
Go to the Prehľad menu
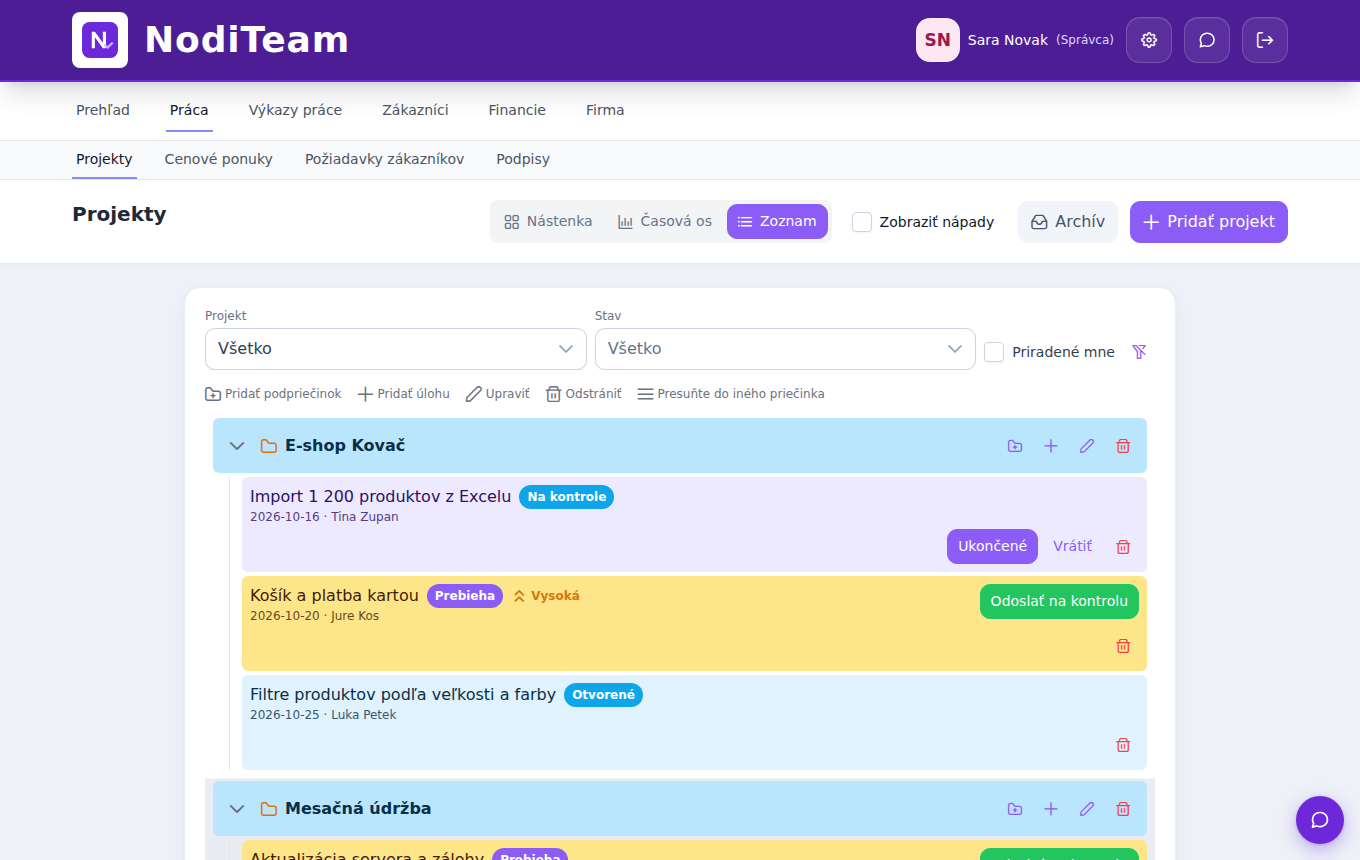pyautogui.click(x=103, y=110)
